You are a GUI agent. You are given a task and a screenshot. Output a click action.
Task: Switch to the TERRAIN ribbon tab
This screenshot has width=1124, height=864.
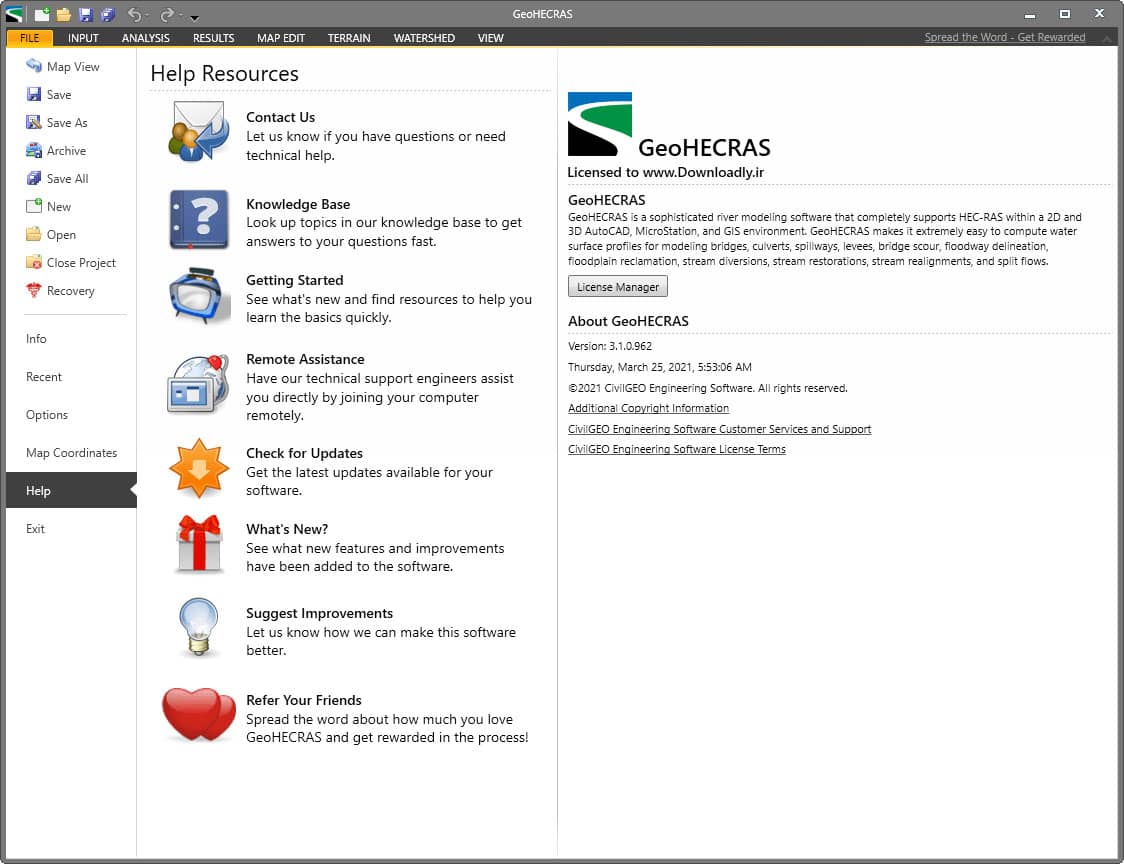pos(349,38)
